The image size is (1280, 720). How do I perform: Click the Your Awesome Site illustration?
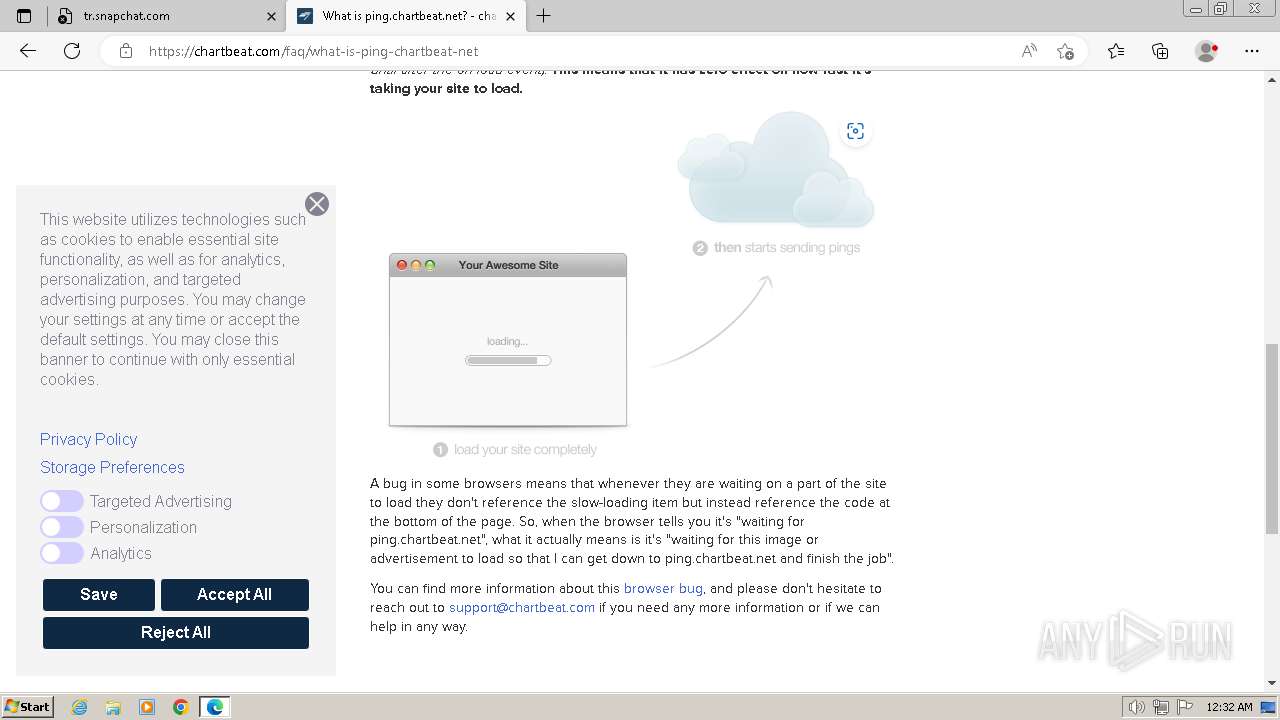coord(508,340)
